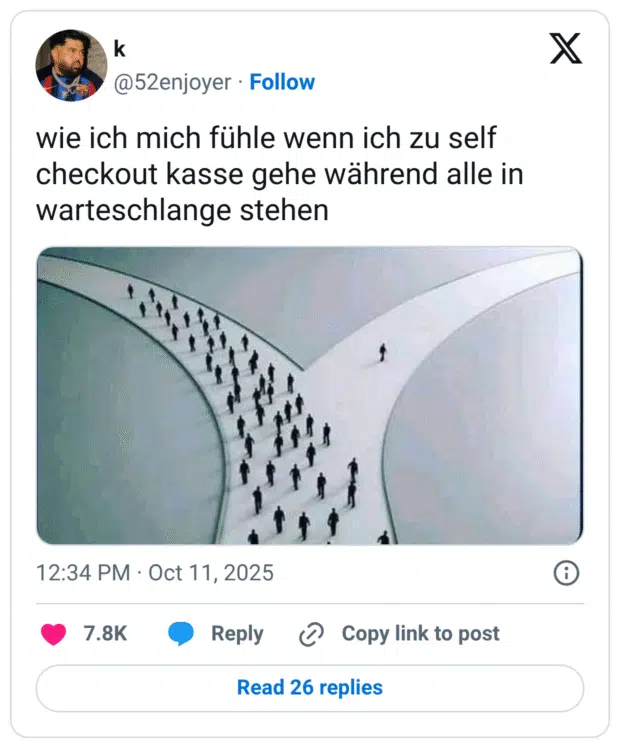This screenshot has height=748, width=620.
Task: Open Read 26 replies
Action: (x=310, y=688)
